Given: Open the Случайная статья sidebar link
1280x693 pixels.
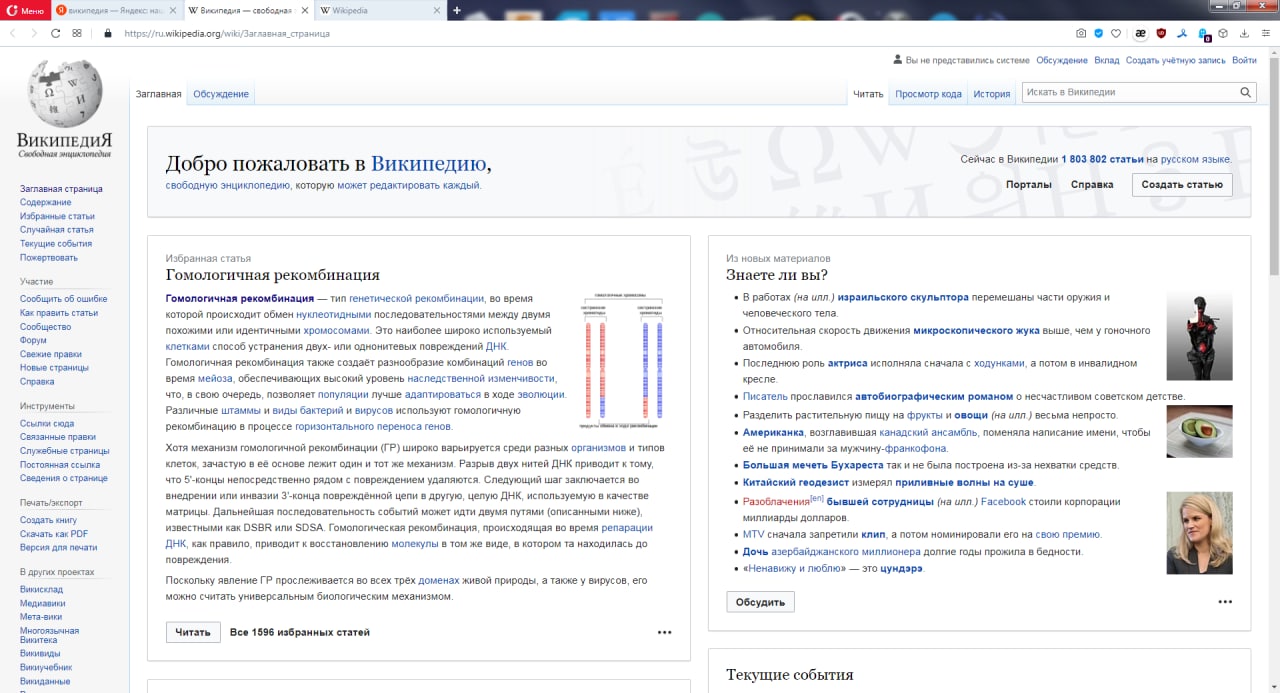Looking at the screenshot, I should pyautogui.click(x=57, y=230).
